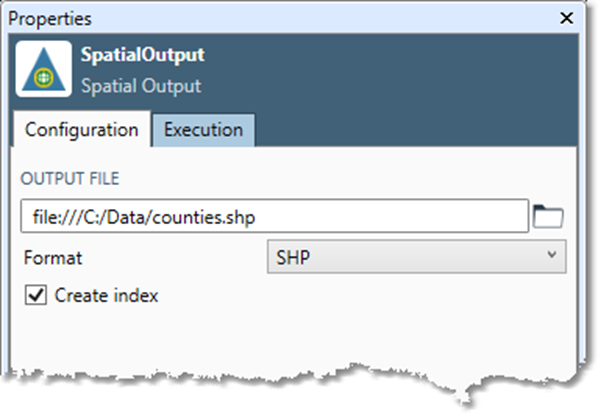Select the Configuration tab
Viewport: 598px width, 416px height.
(82, 129)
